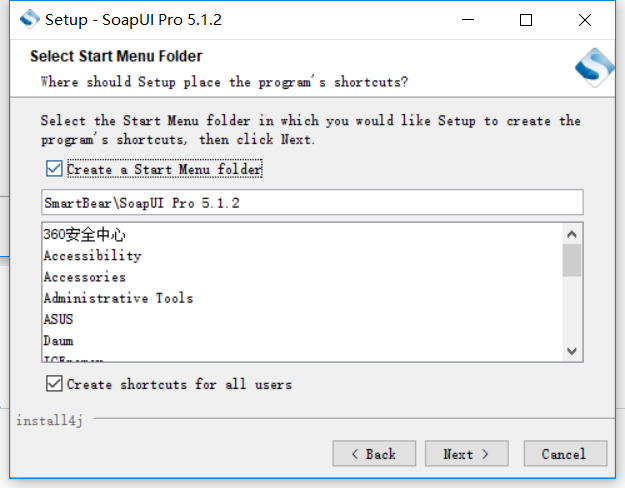Select the ASUS folder entry
Screen dimensions: 625x488
(302, 319)
